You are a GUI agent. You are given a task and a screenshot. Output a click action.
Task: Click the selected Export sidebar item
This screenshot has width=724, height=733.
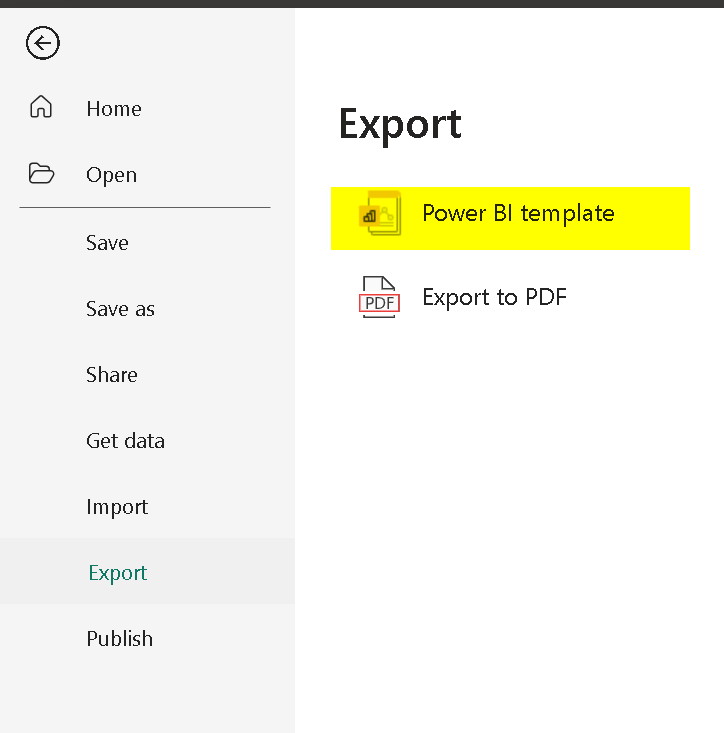click(x=118, y=573)
